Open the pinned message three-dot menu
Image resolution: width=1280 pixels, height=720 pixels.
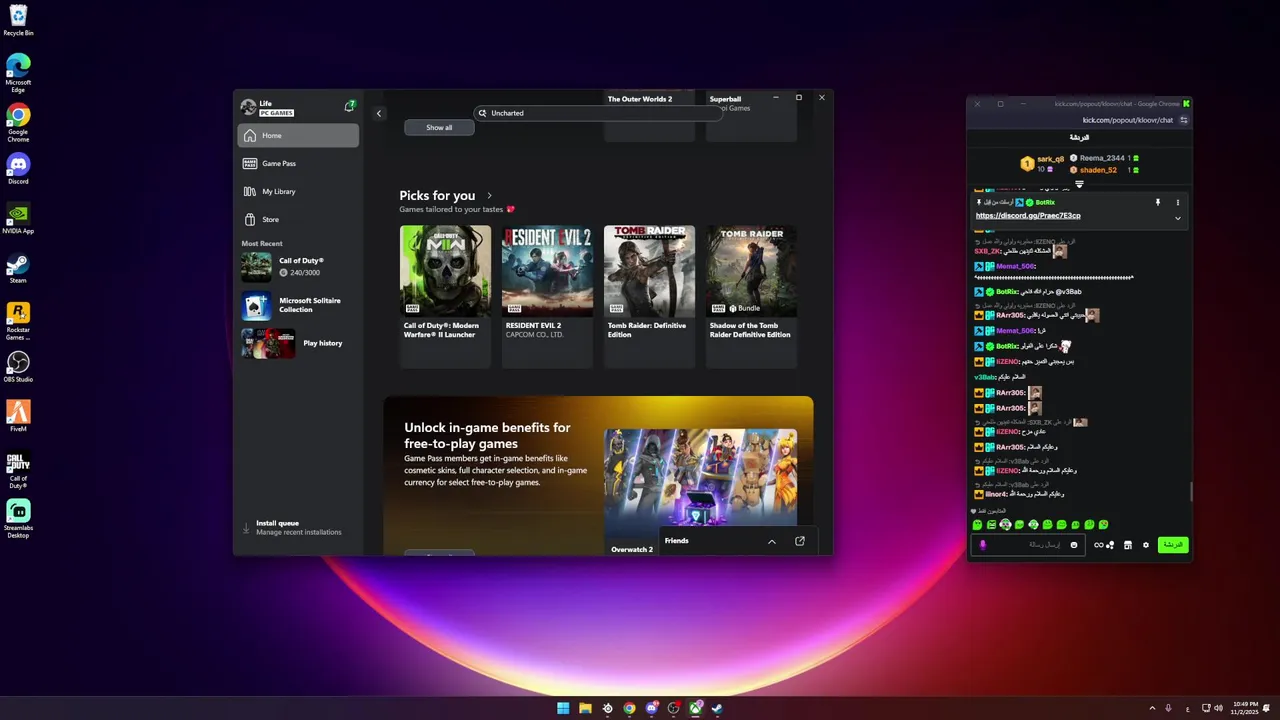tap(1178, 203)
